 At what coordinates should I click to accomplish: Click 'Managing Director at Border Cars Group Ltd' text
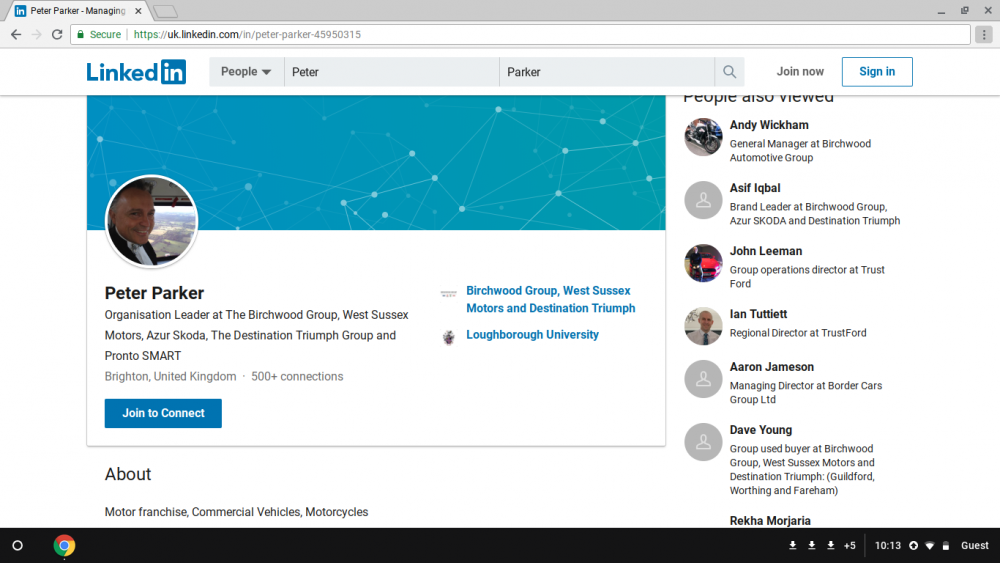tap(806, 393)
